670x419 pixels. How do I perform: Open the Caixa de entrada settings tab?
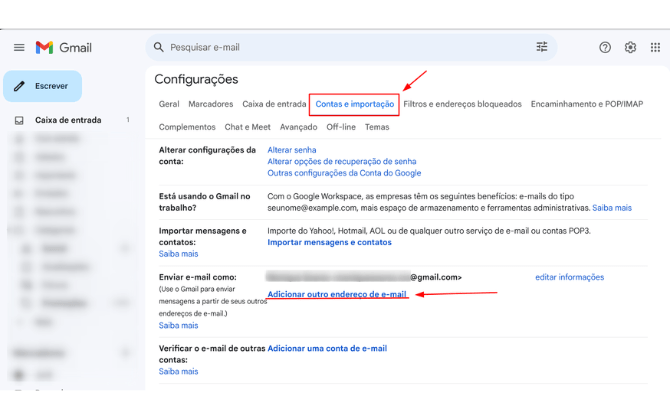click(274, 104)
